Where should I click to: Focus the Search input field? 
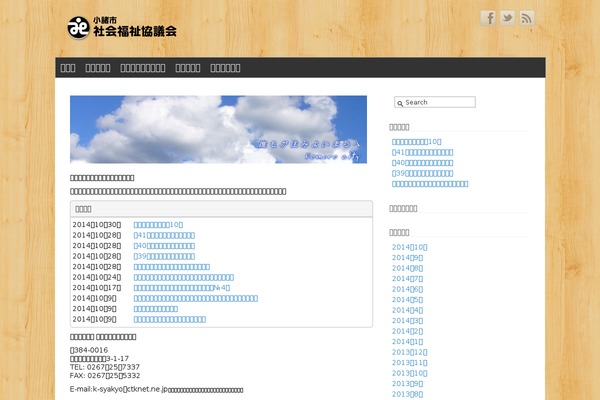[435, 102]
